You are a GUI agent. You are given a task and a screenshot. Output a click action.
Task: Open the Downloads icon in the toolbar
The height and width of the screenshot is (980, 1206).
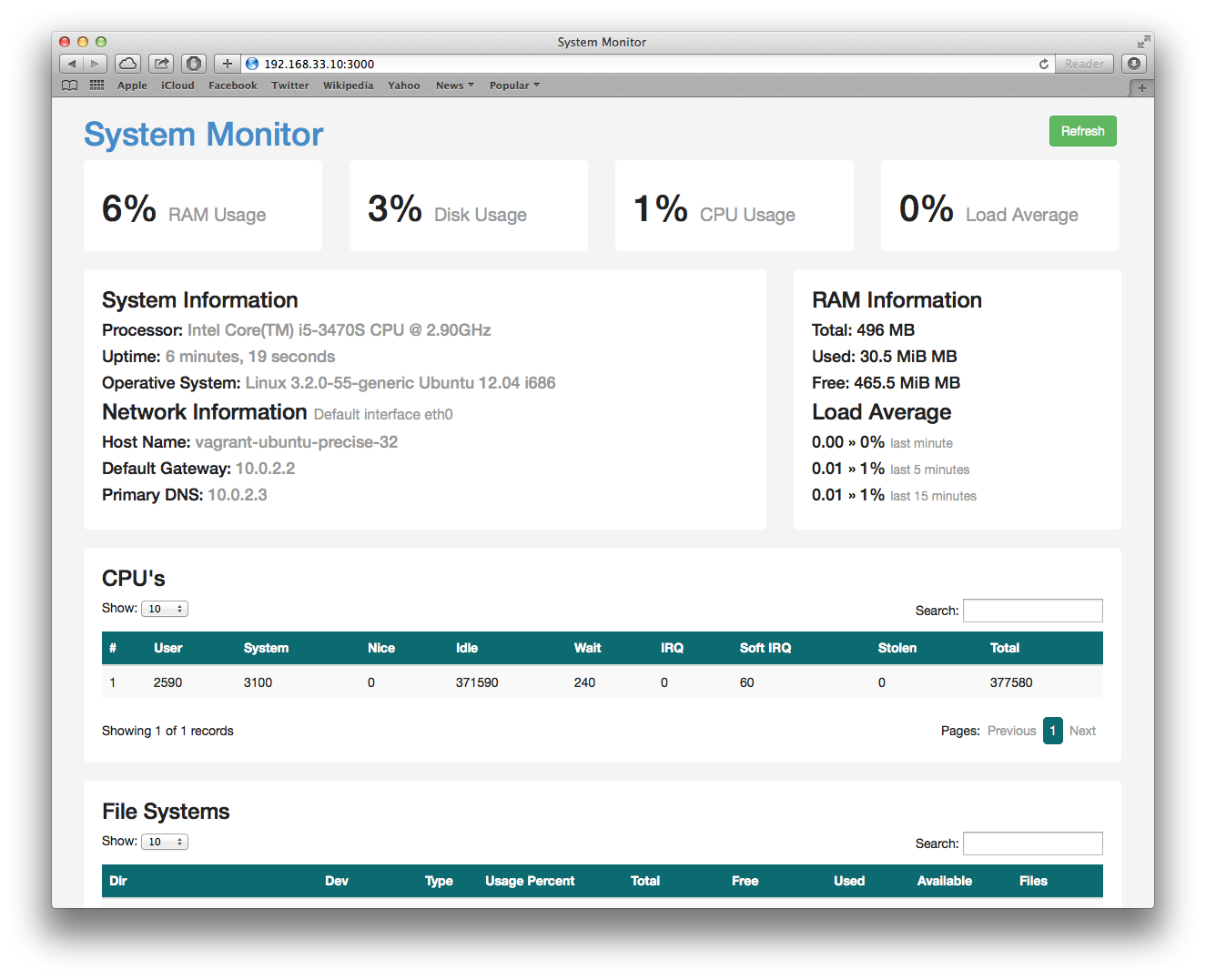pyautogui.click(x=1134, y=64)
